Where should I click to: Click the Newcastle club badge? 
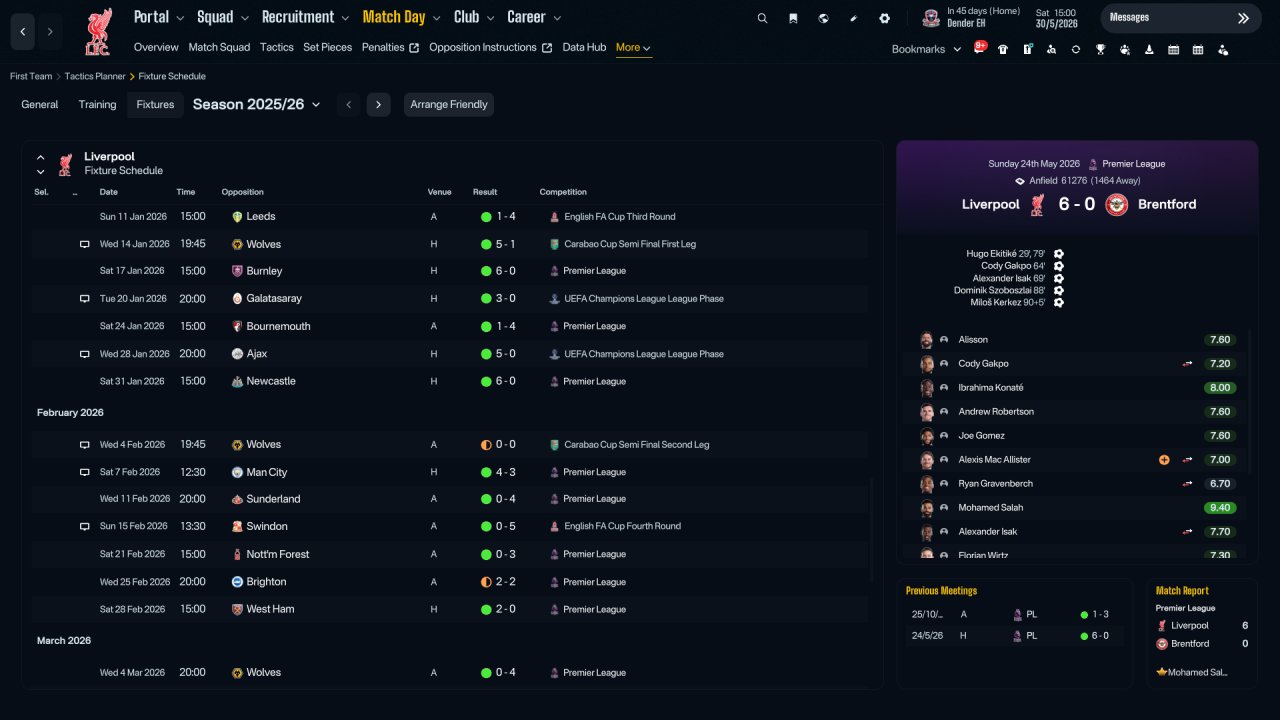[x=237, y=381]
